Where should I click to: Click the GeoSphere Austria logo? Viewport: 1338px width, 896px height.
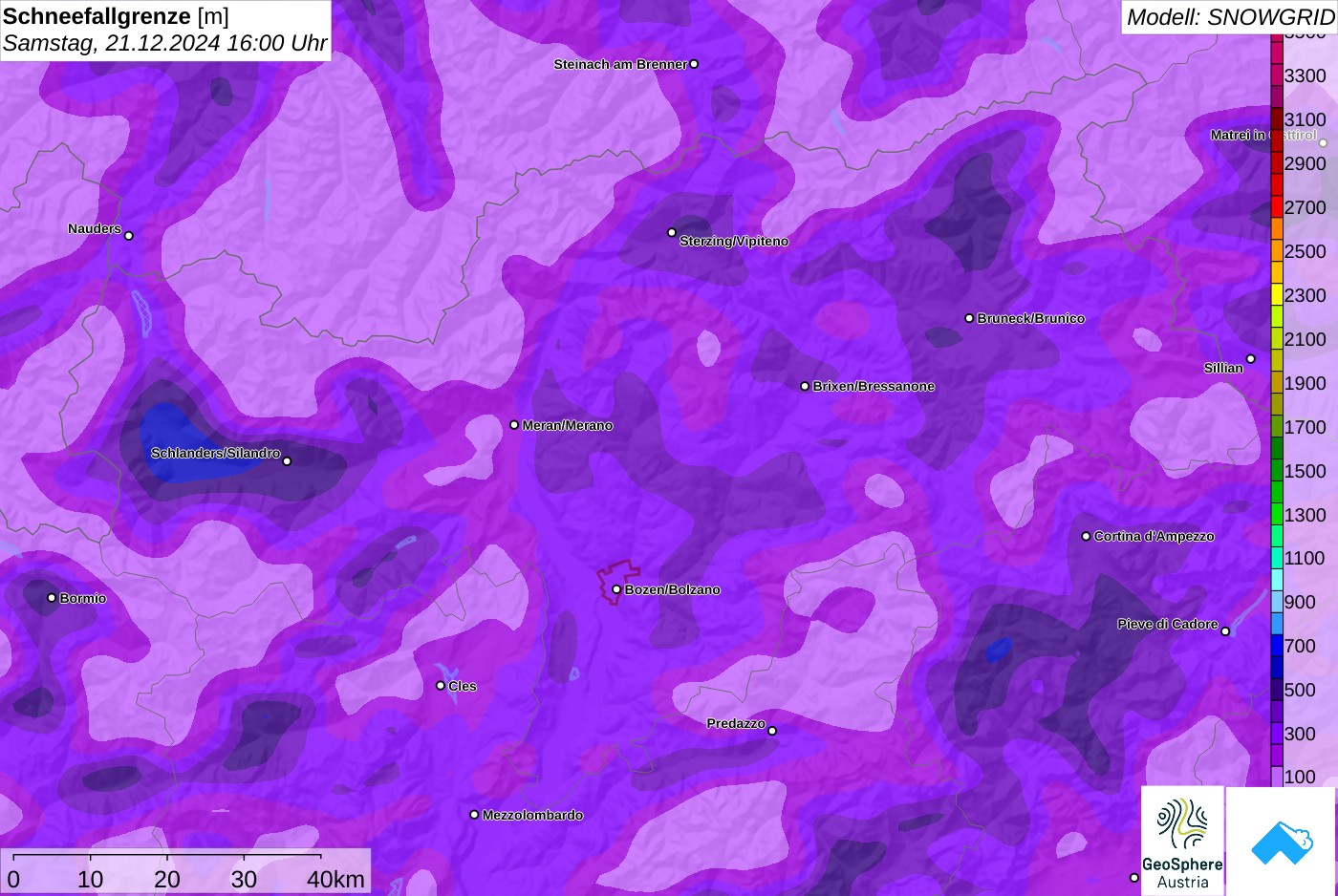pyautogui.click(x=1182, y=841)
